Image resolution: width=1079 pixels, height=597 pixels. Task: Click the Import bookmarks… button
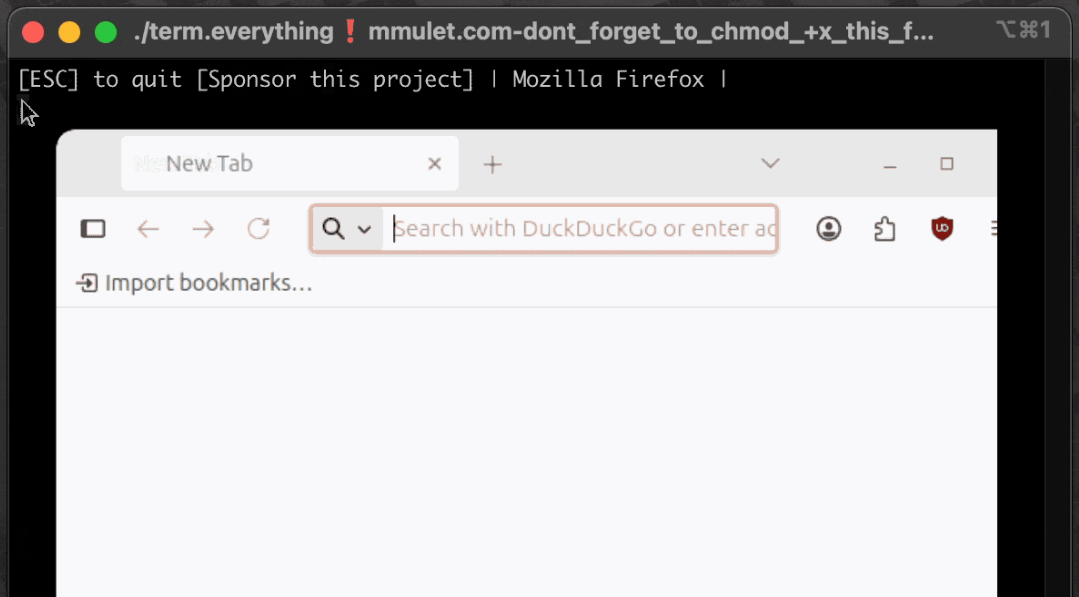(x=195, y=283)
